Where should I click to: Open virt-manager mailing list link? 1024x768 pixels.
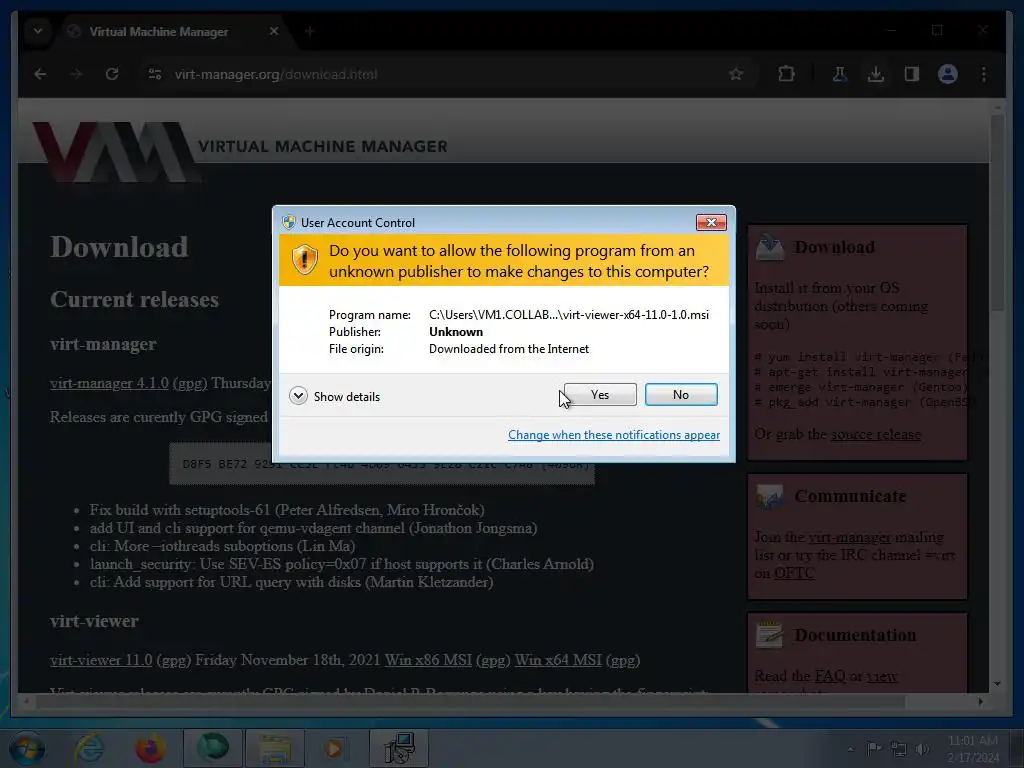[849, 537]
